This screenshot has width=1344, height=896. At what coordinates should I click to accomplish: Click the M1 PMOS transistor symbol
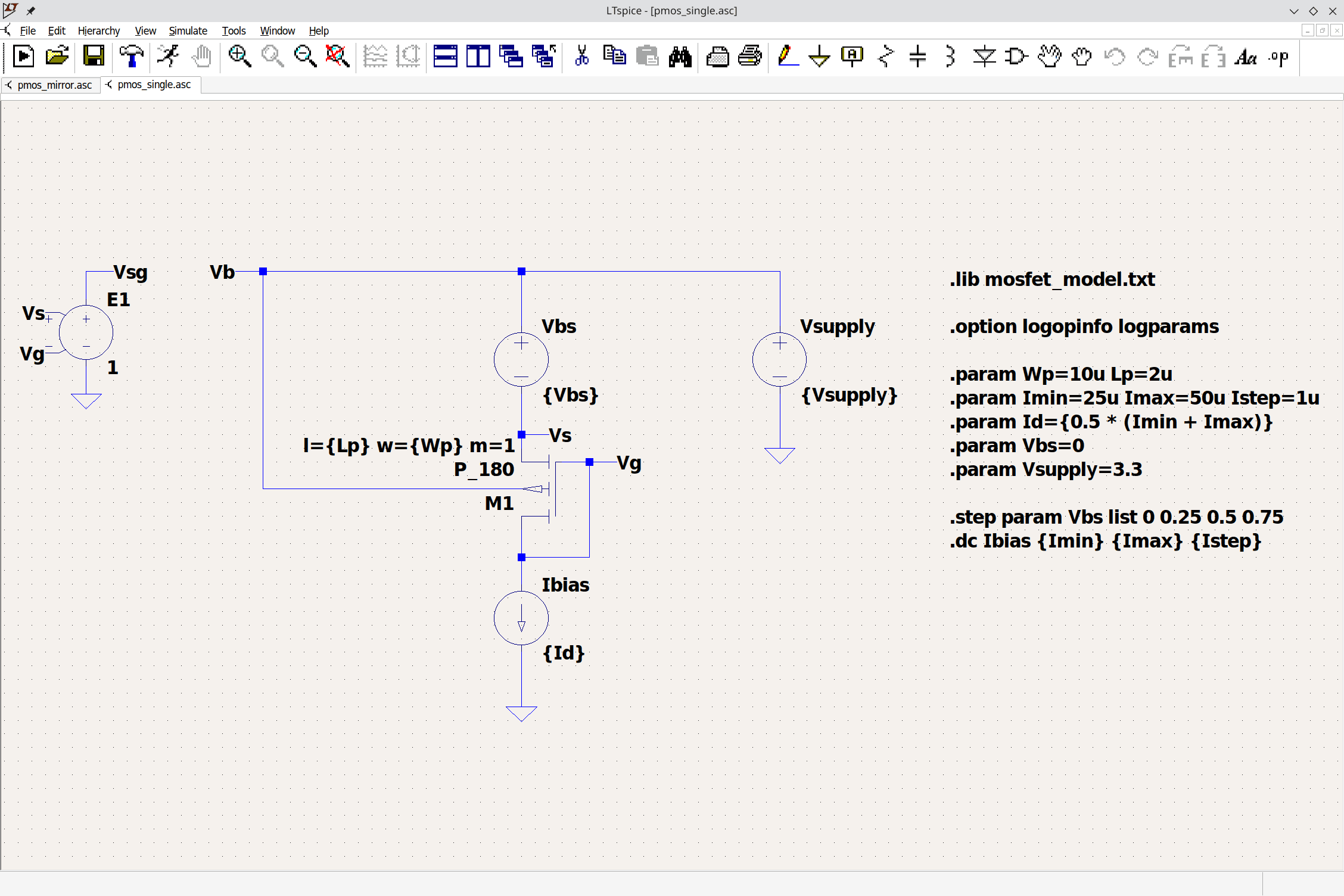(x=549, y=489)
